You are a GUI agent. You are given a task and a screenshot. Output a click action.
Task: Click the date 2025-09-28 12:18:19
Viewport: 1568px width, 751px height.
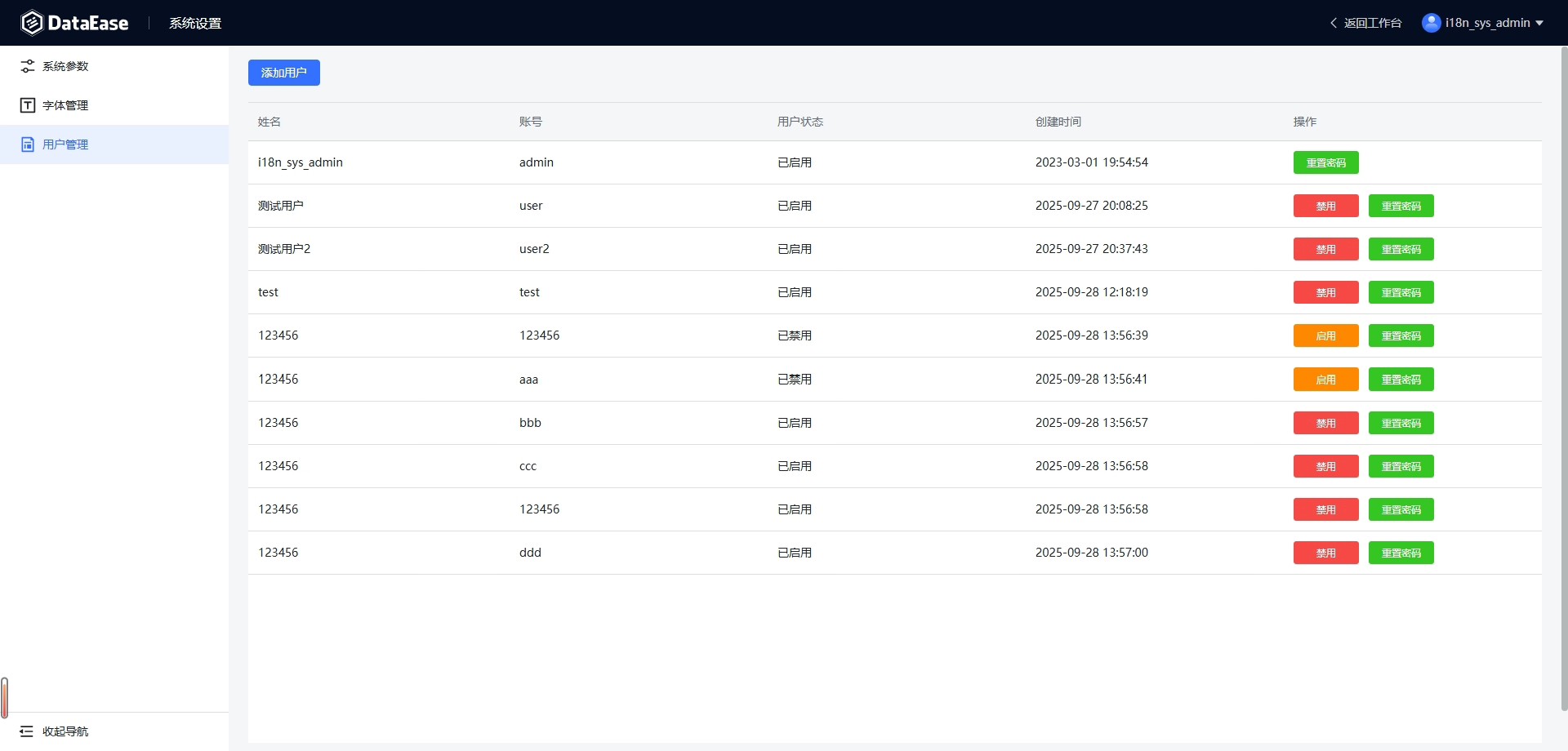(x=1092, y=292)
